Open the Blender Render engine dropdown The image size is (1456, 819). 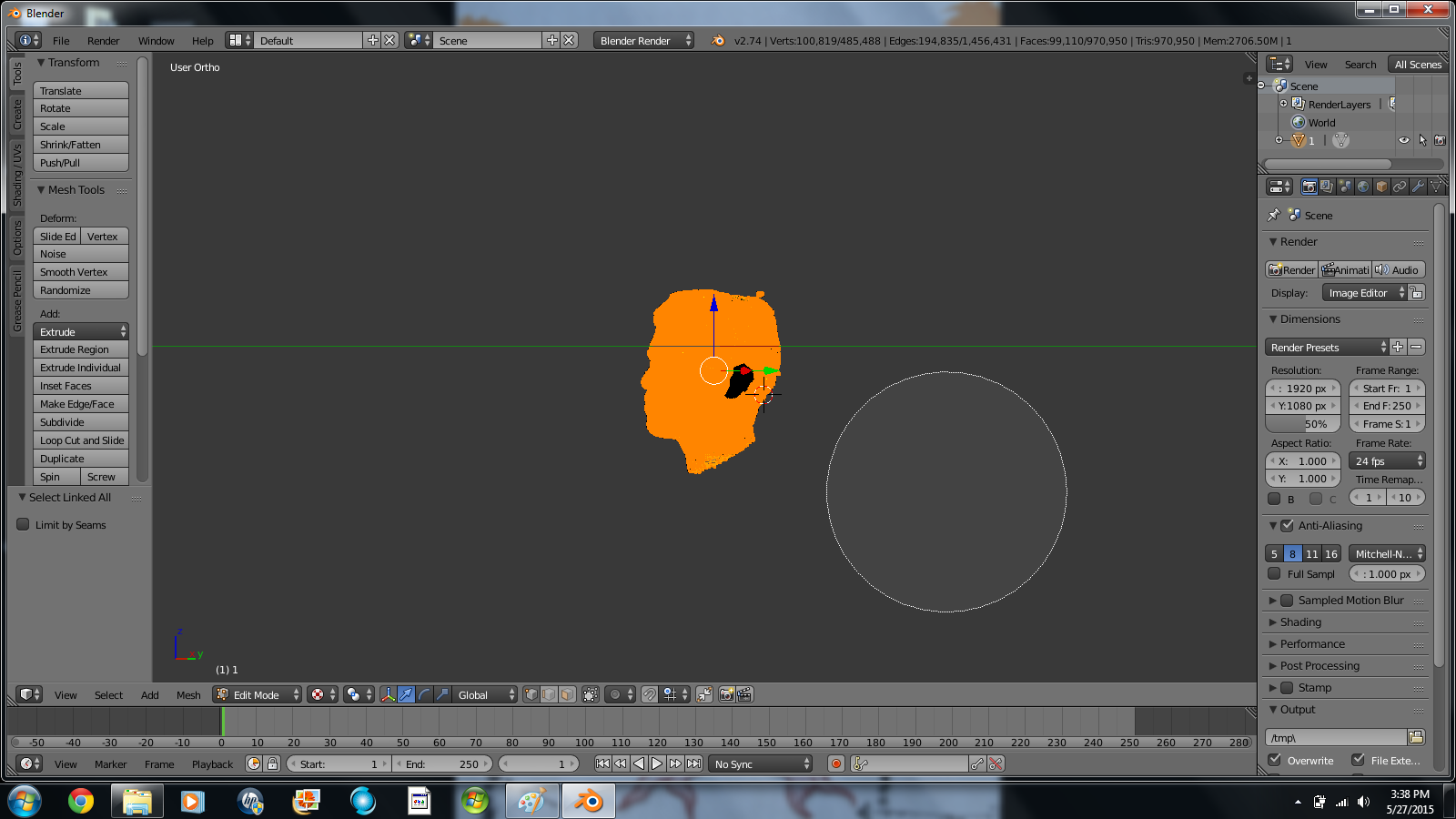pos(643,40)
